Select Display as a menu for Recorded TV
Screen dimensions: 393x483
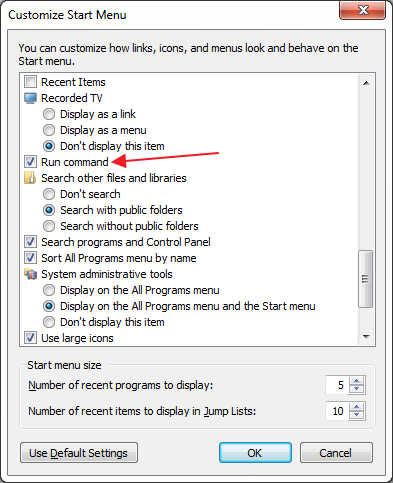point(49,130)
